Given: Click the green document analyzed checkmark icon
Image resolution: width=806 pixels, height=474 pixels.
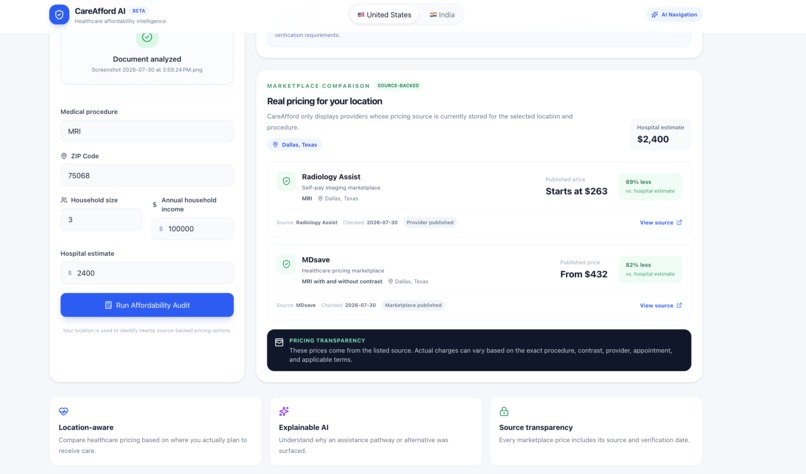Looking at the screenshot, I should (x=147, y=37).
